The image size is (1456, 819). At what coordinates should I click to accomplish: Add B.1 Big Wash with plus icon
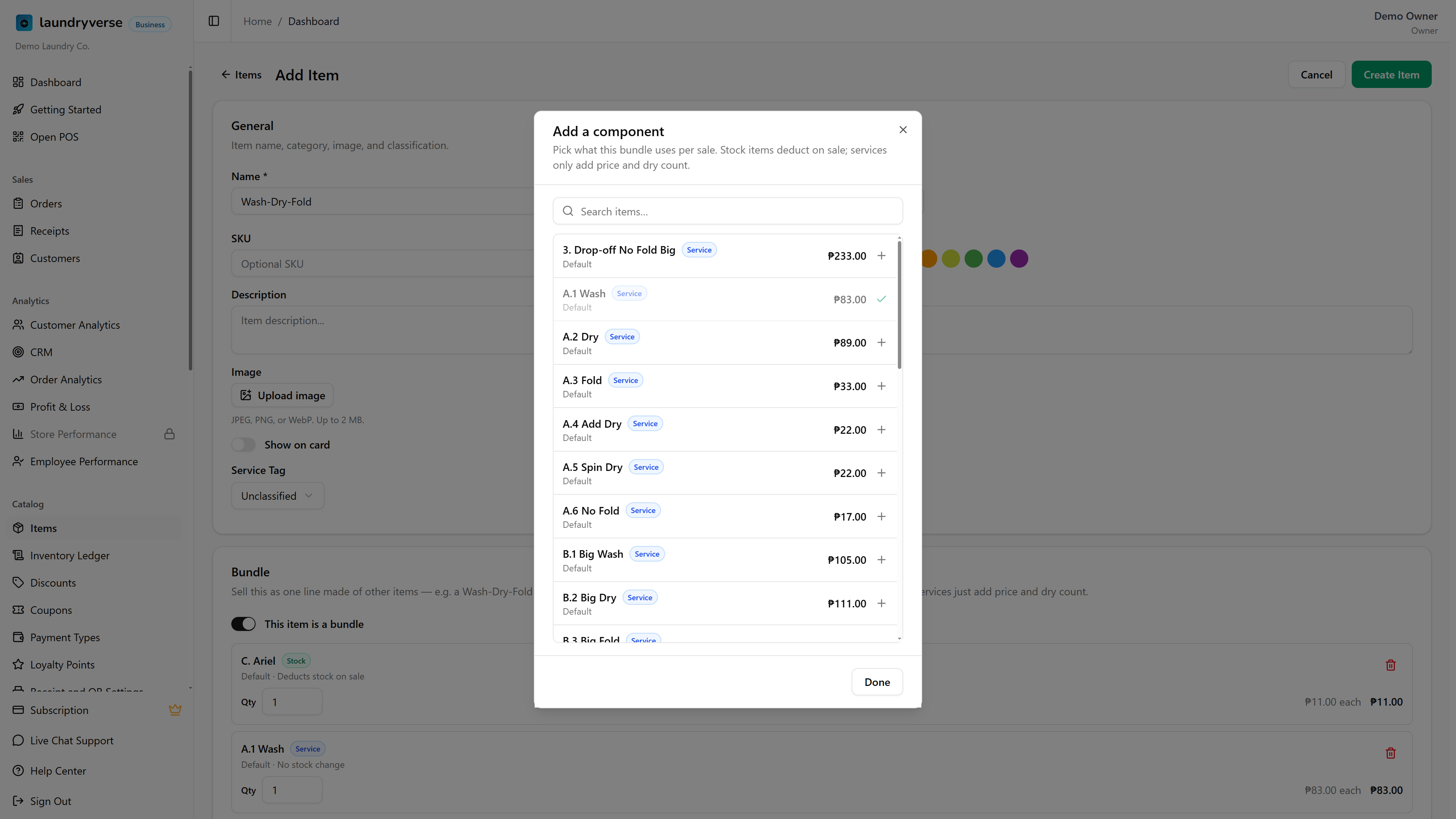[x=881, y=560]
